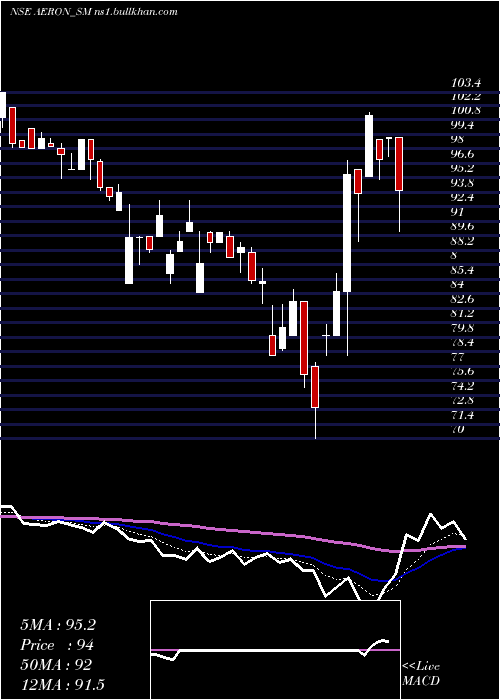This screenshot has height=700, width=500.
Task: Click the 92.4 price axis label
Action: coord(463,197)
